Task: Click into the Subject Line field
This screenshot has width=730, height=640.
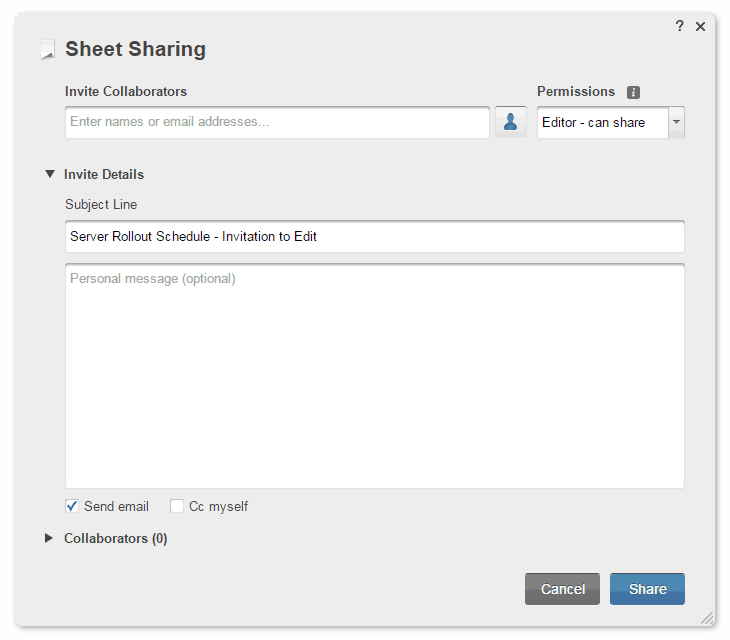Action: [x=374, y=237]
